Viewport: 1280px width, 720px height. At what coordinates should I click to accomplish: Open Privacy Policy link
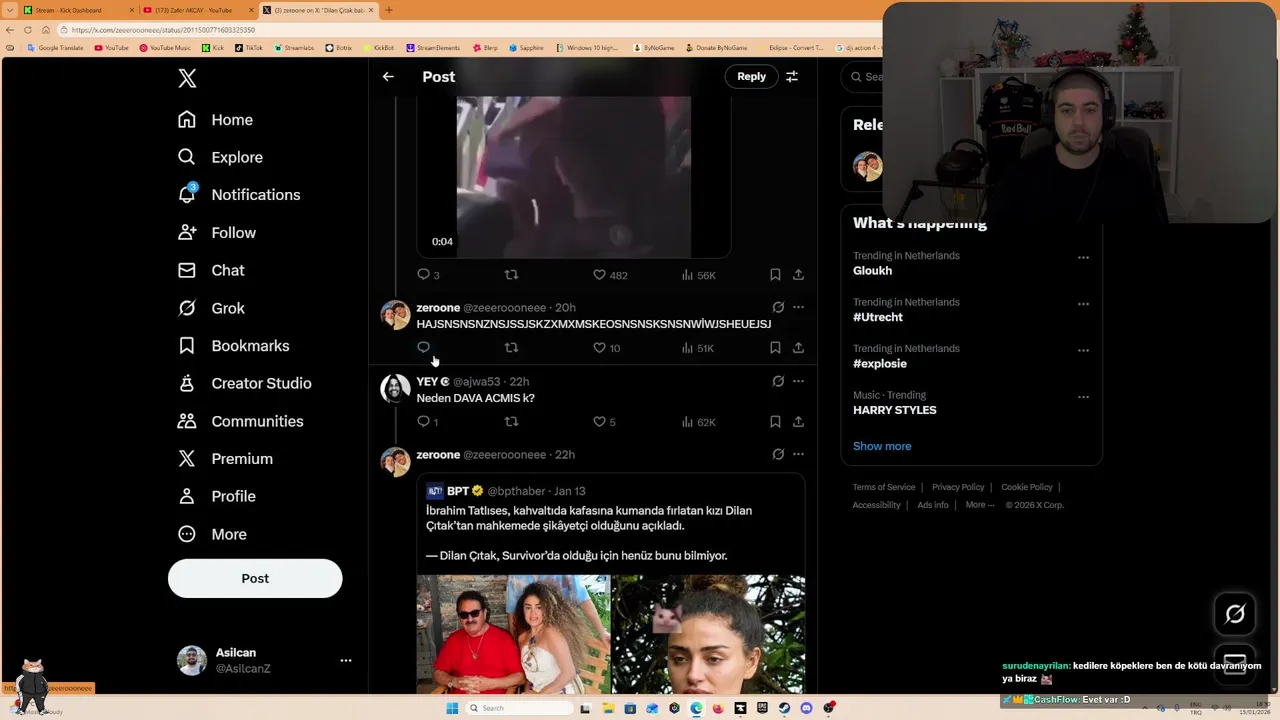(958, 487)
